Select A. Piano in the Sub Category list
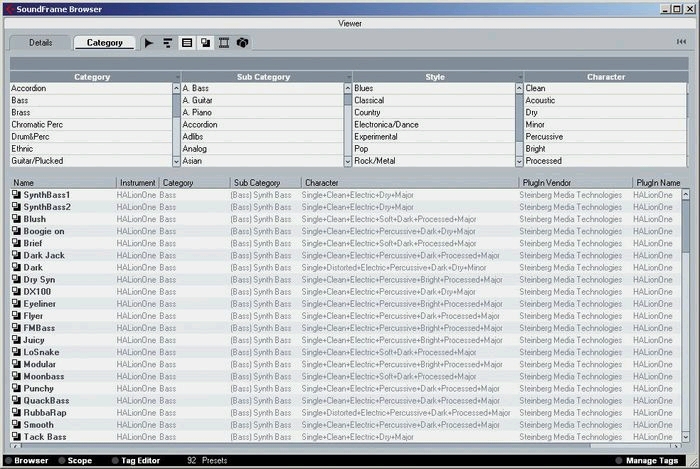 [x=262, y=112]
